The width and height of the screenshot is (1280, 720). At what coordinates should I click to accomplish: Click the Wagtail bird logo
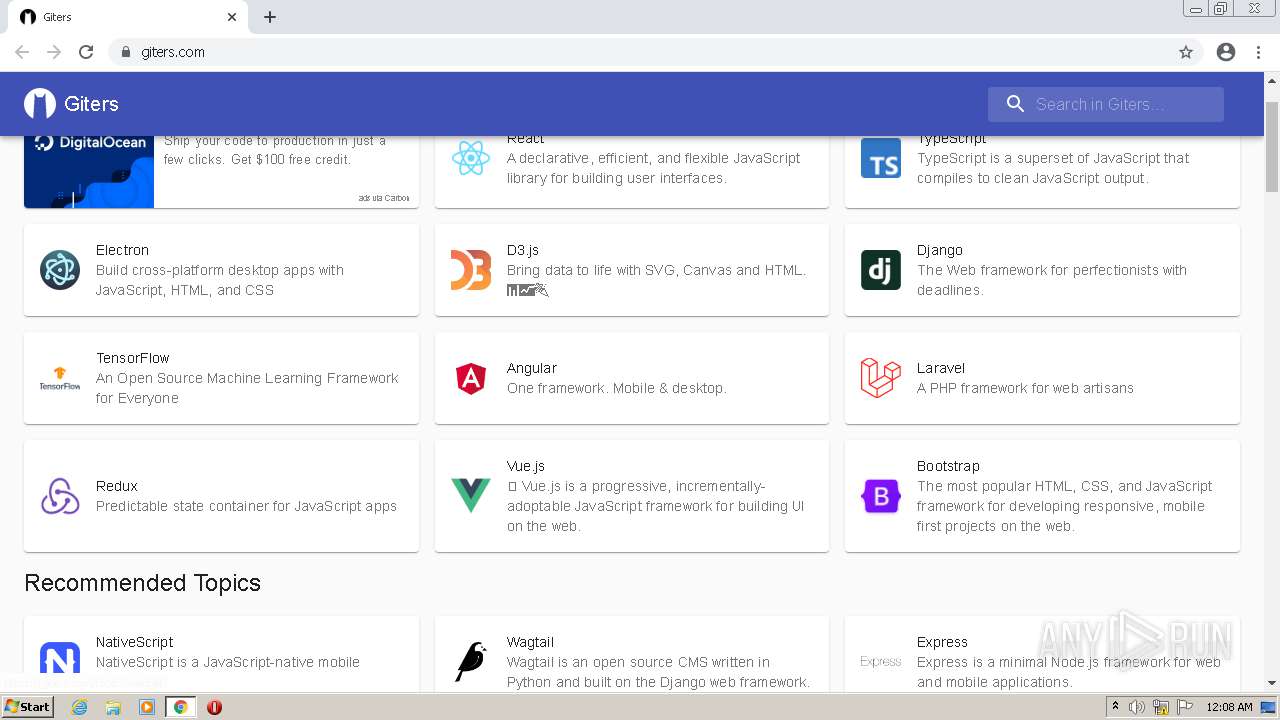click(x=471, y=661)
